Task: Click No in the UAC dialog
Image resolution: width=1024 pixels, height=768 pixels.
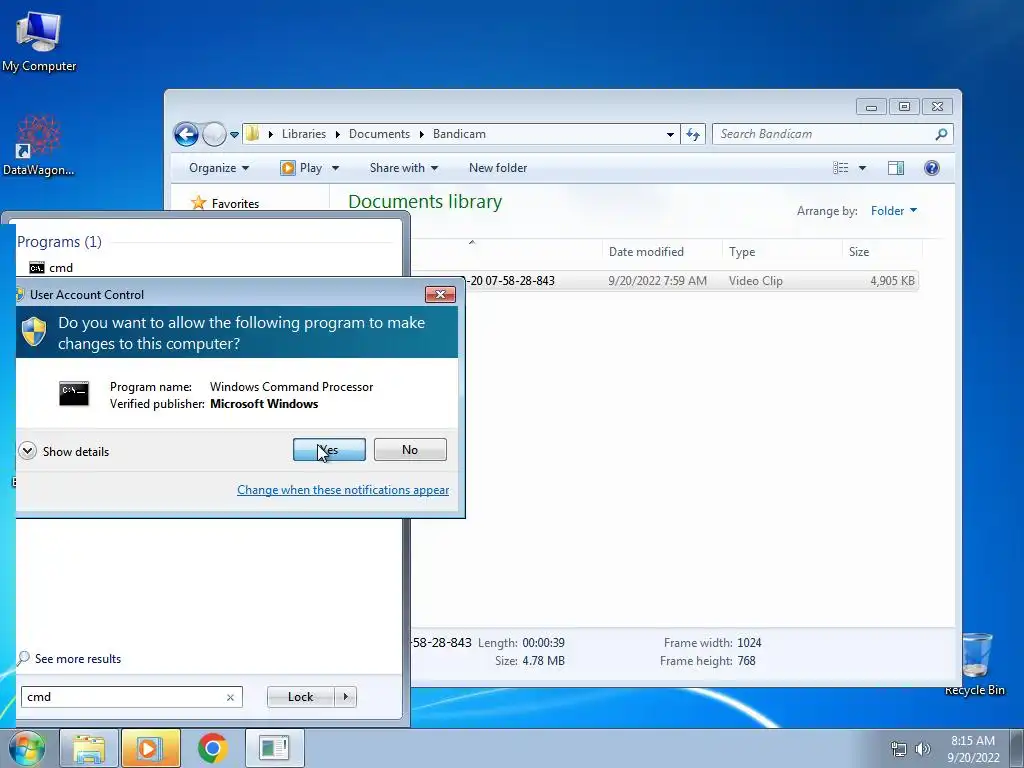Action: coord(410,449)
